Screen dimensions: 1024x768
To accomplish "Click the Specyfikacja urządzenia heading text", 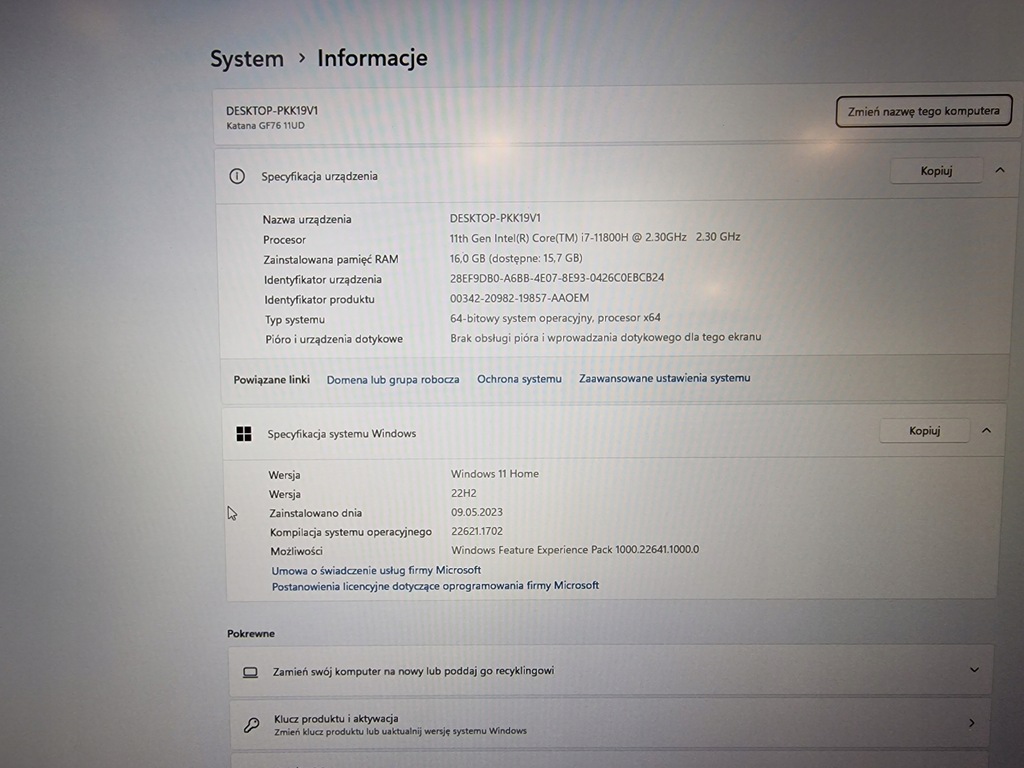I will click(319, 176).
